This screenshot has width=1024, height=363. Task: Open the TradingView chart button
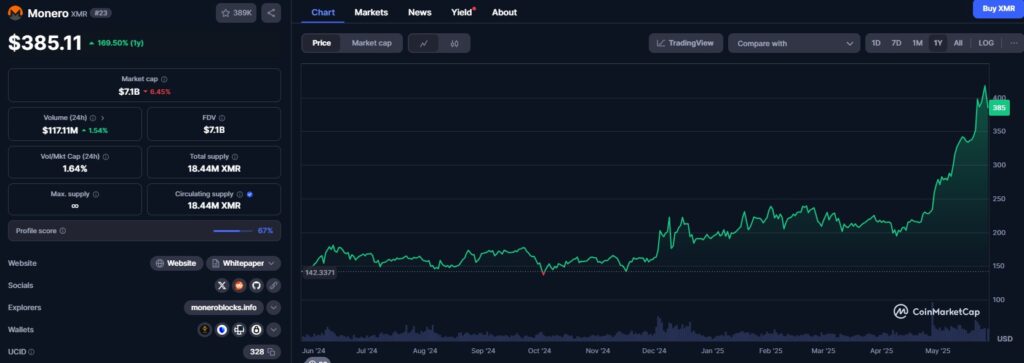coord(686,43)
